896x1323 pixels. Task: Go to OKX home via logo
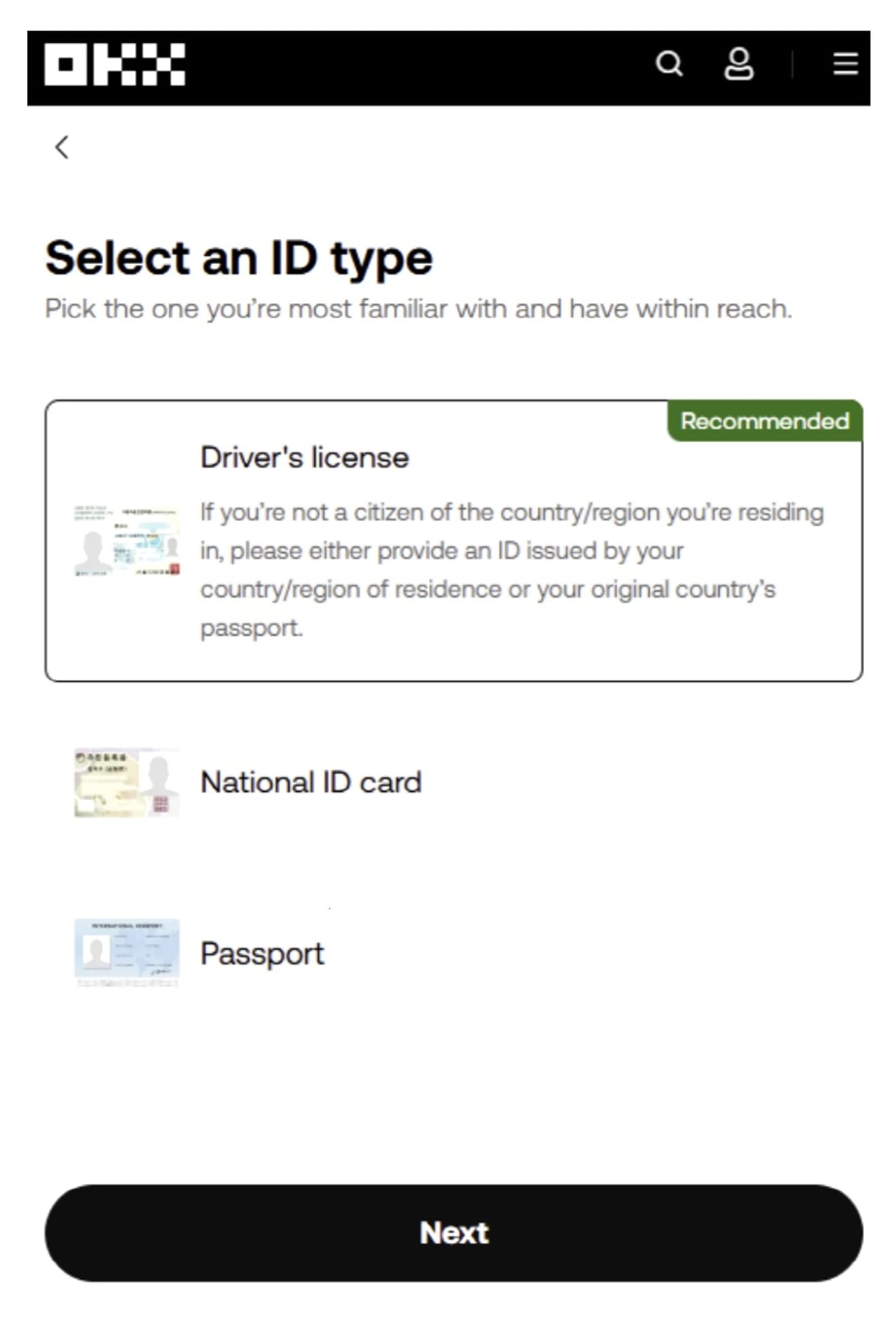(x=115, y=65)
